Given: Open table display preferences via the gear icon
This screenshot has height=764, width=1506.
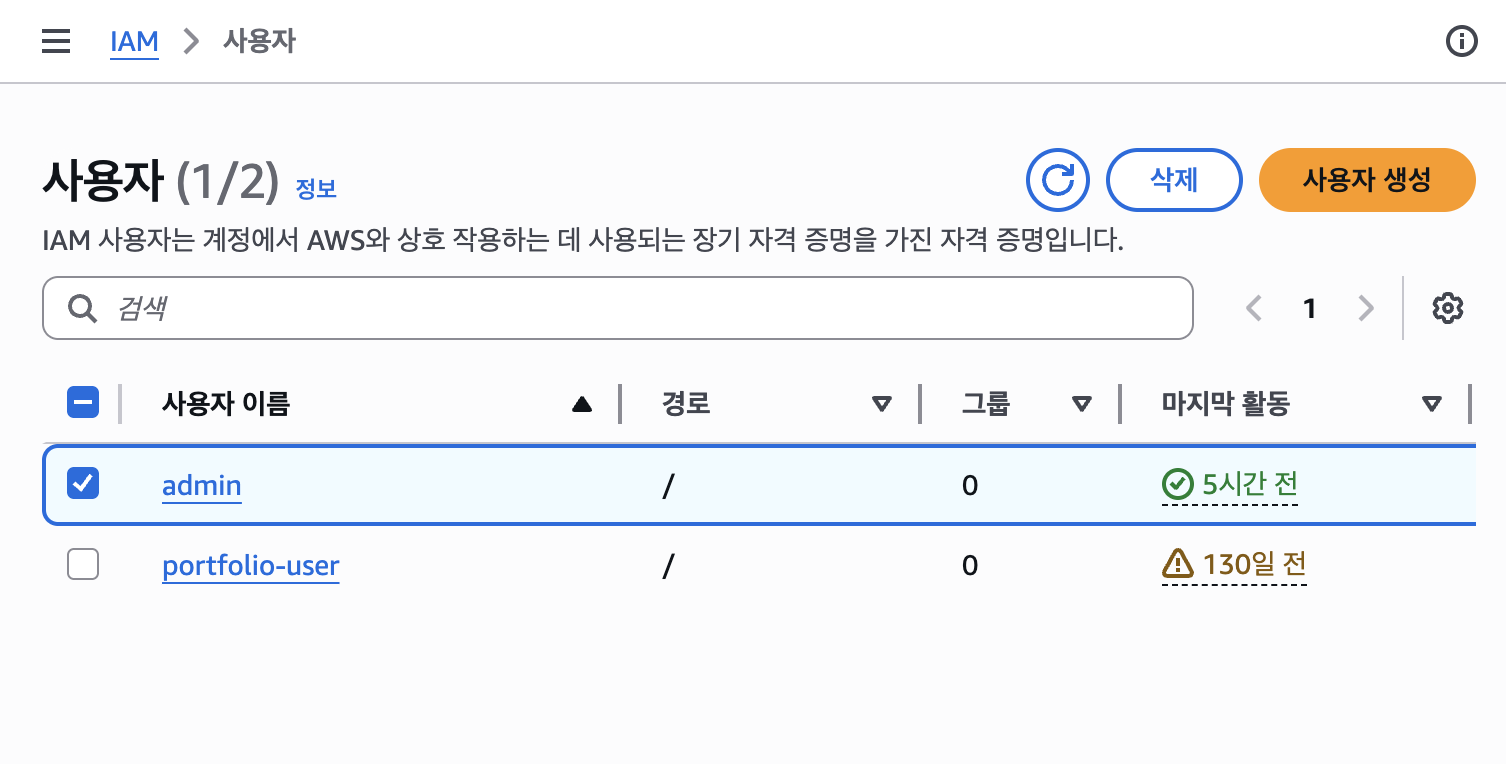Looking at the screenshot, I should pos(1447,308).
